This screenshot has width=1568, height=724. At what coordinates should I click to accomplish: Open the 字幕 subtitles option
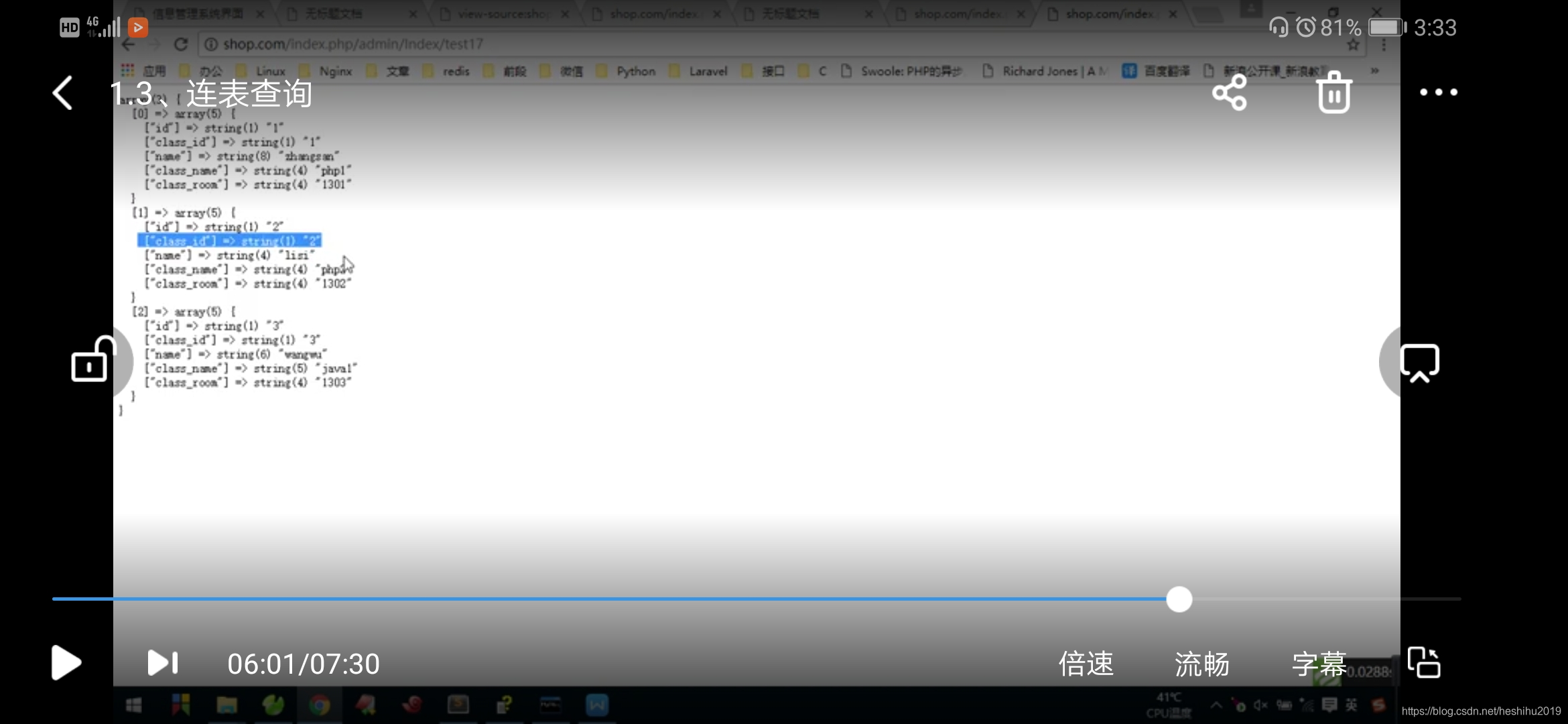1319,664
